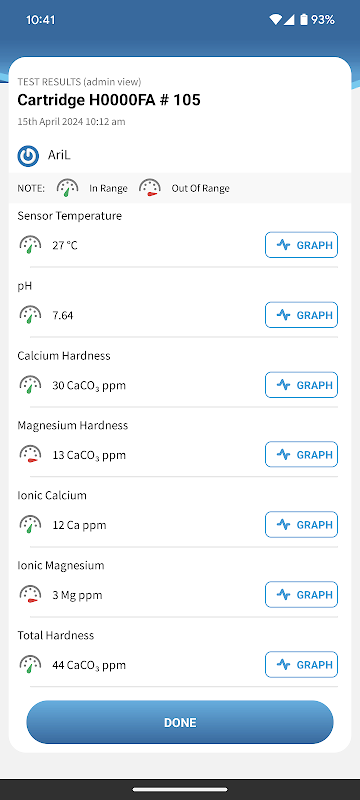Tap the Out Of Range legend gauge icon

coord(150,187)
